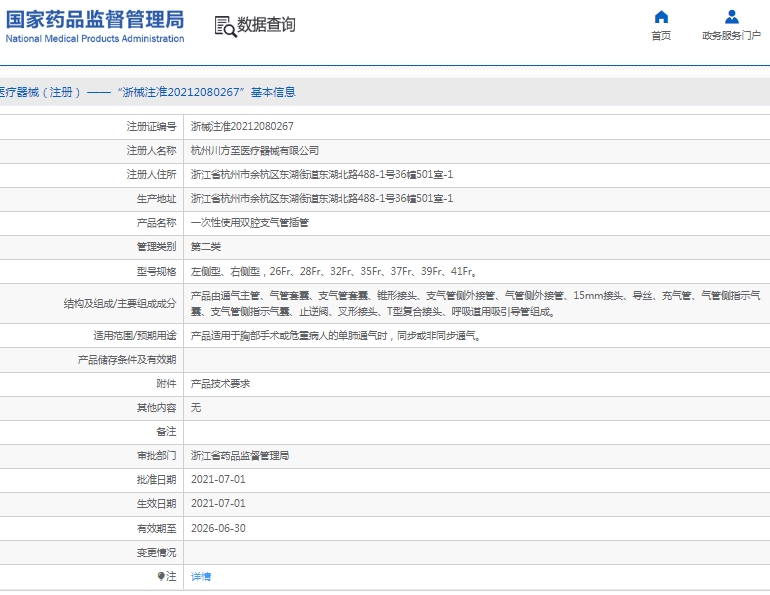This screenshot has height=595, width=770.
Task: Click the 批准日期 value 2021-07-01
Action: (218, 479)
